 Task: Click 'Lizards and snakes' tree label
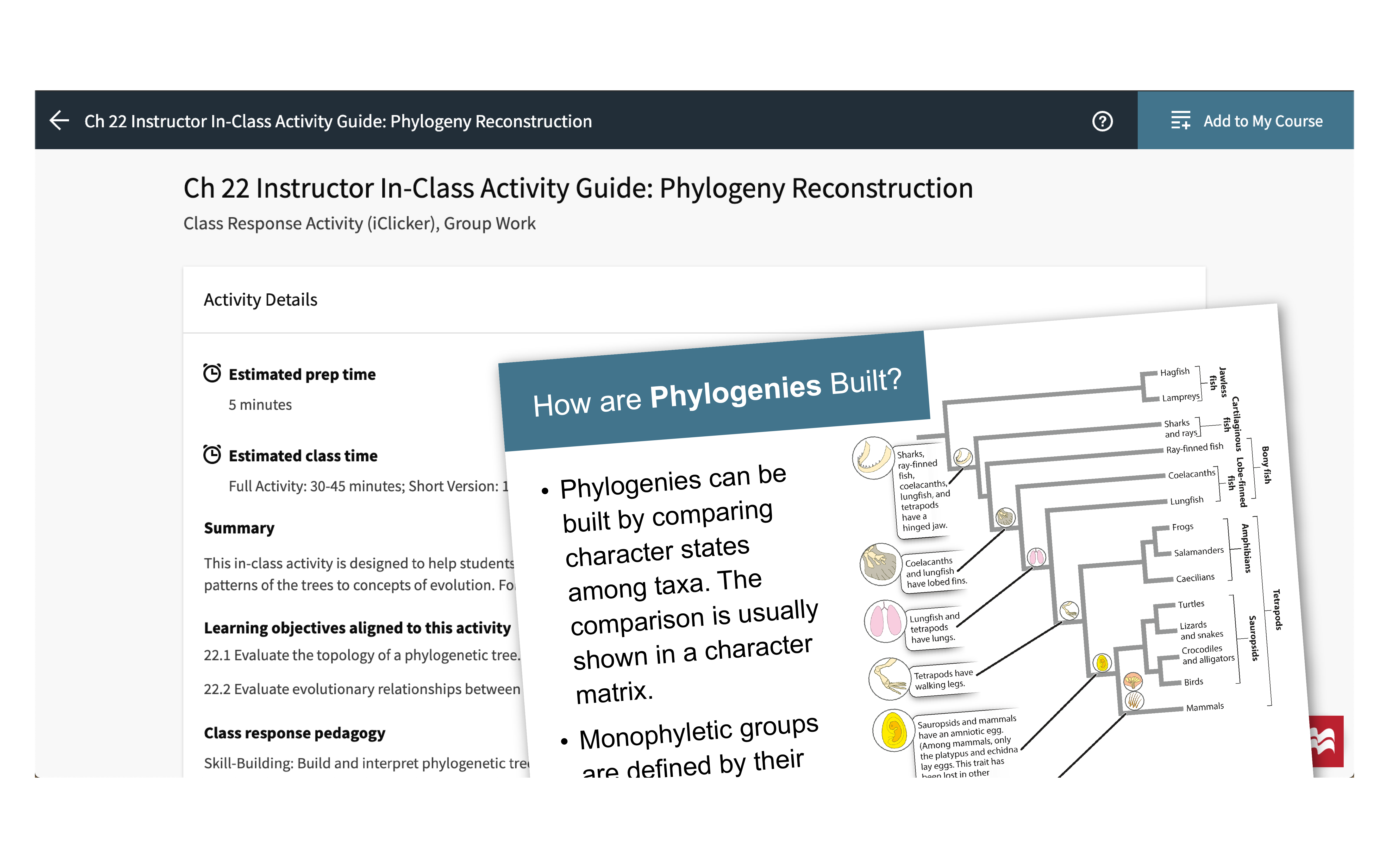(1201, 630)
